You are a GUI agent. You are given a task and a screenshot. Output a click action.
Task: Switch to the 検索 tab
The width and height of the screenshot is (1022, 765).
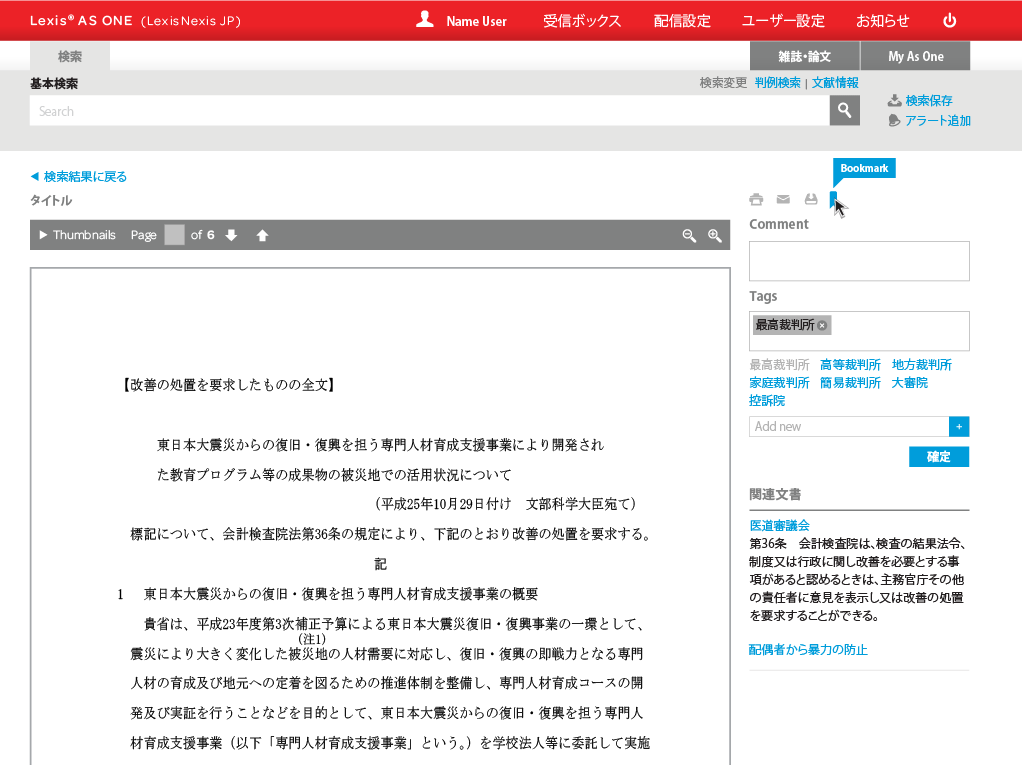pos(70,56)
